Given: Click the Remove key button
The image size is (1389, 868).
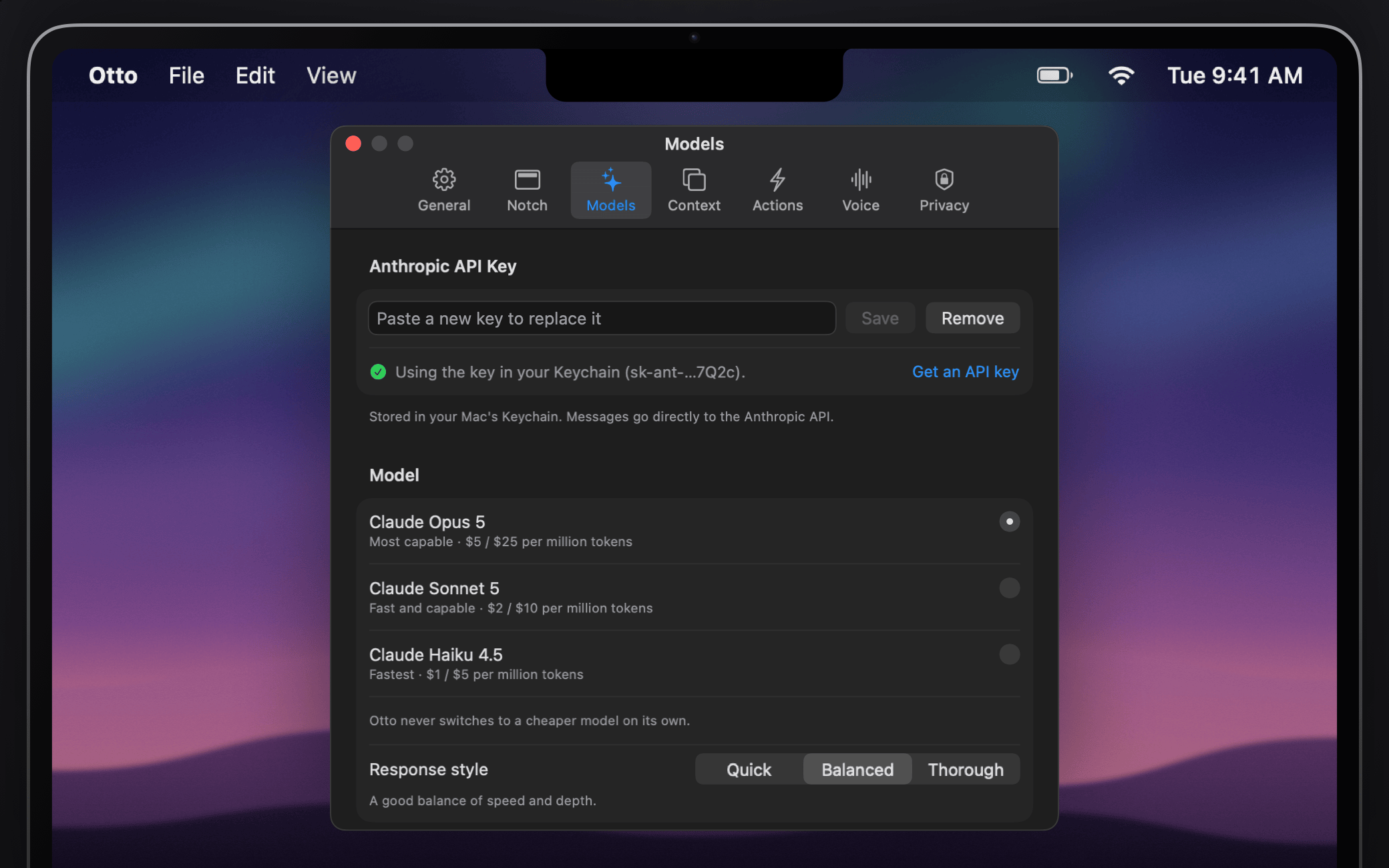Looking at the screenshot, I should click(x=972, y=318).
